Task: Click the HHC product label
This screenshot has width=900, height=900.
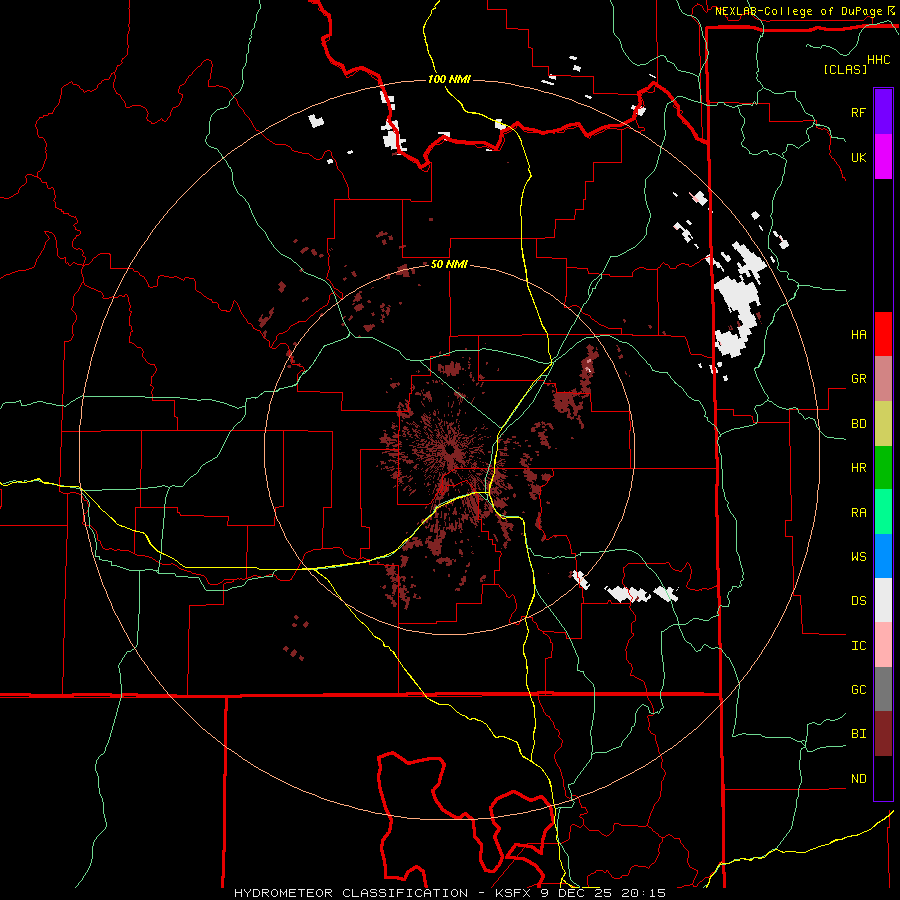Action: (x=879, y=60)
